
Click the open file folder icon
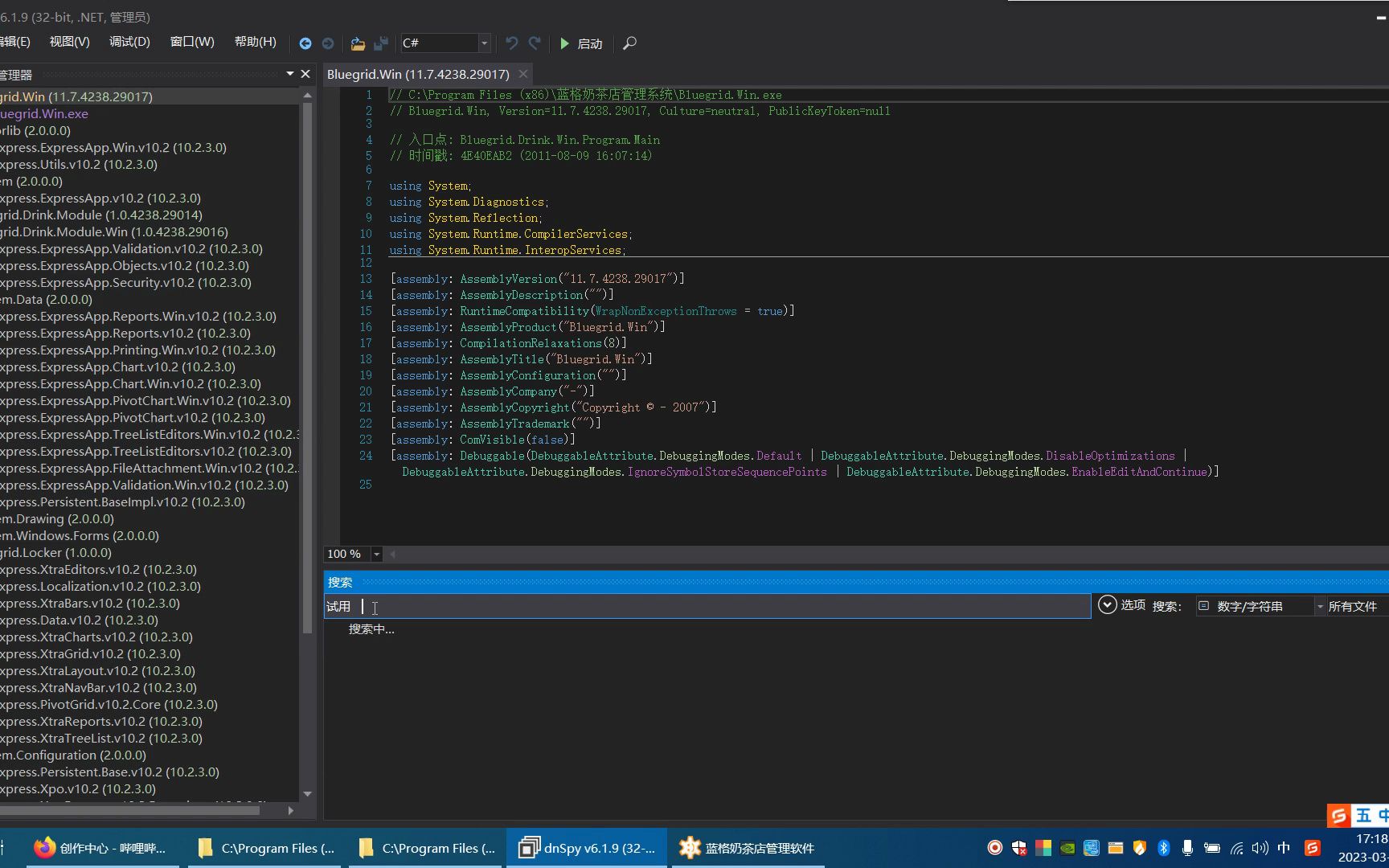click(358, 43)
